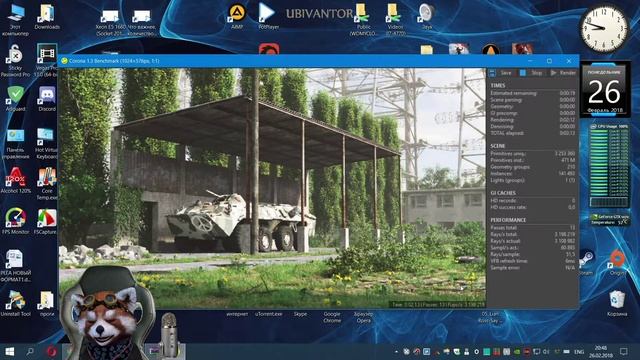
Task: Select the Sticky Password Pro icon
Action: 16,61
